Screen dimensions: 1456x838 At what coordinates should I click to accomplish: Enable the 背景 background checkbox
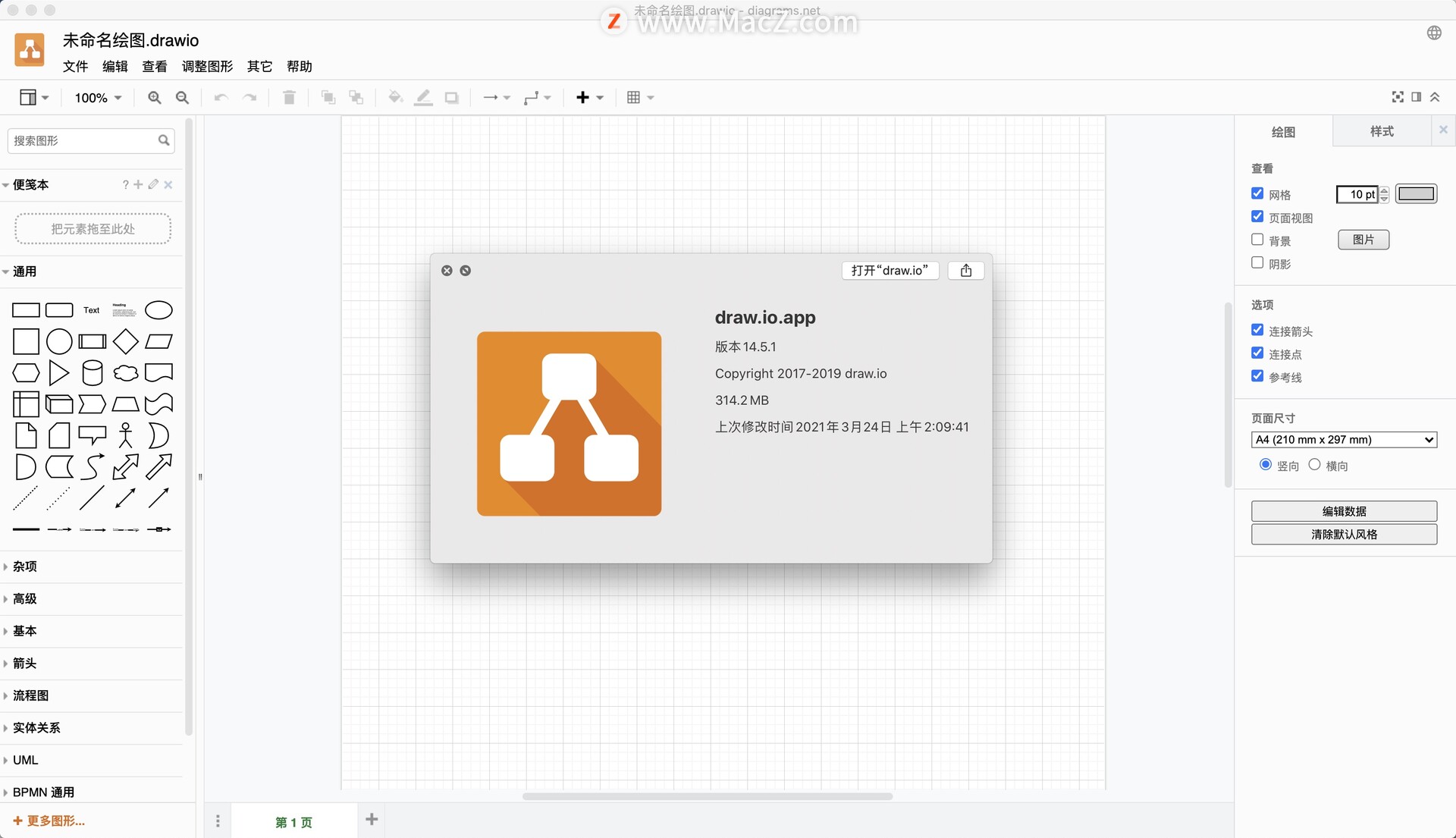[1257, 240]
